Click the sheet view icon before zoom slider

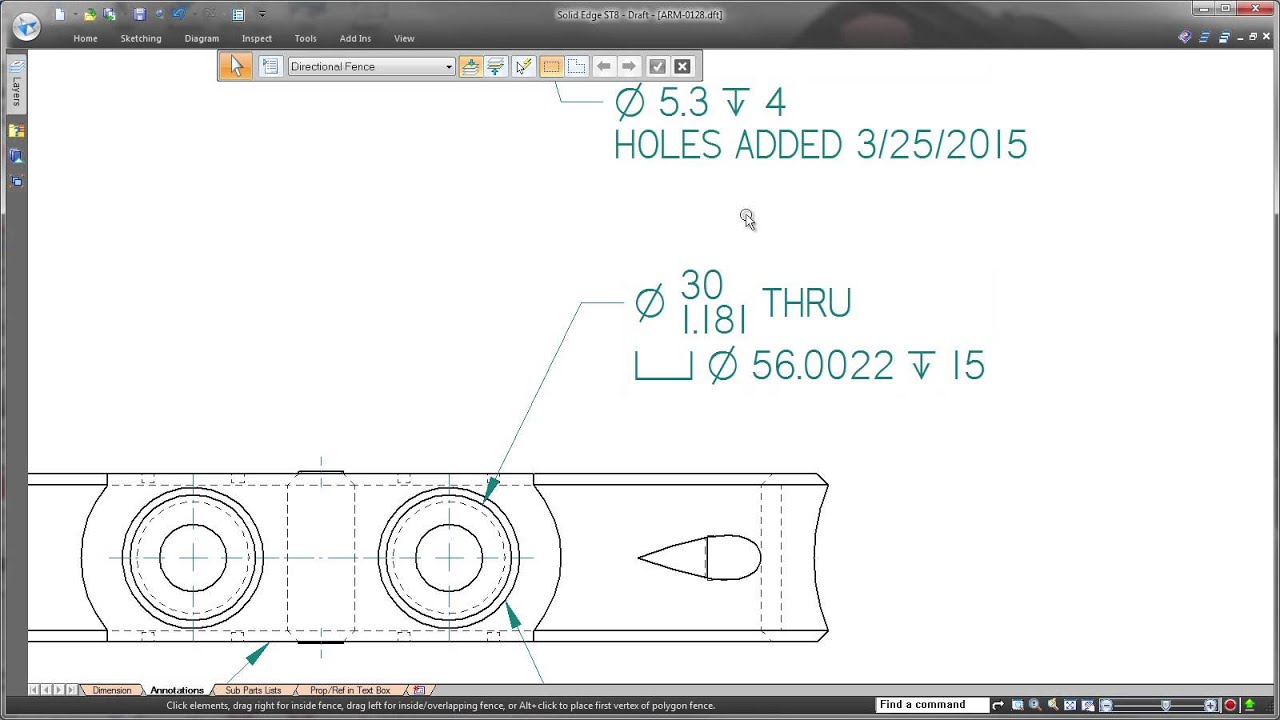click(x=1088, y=705)
